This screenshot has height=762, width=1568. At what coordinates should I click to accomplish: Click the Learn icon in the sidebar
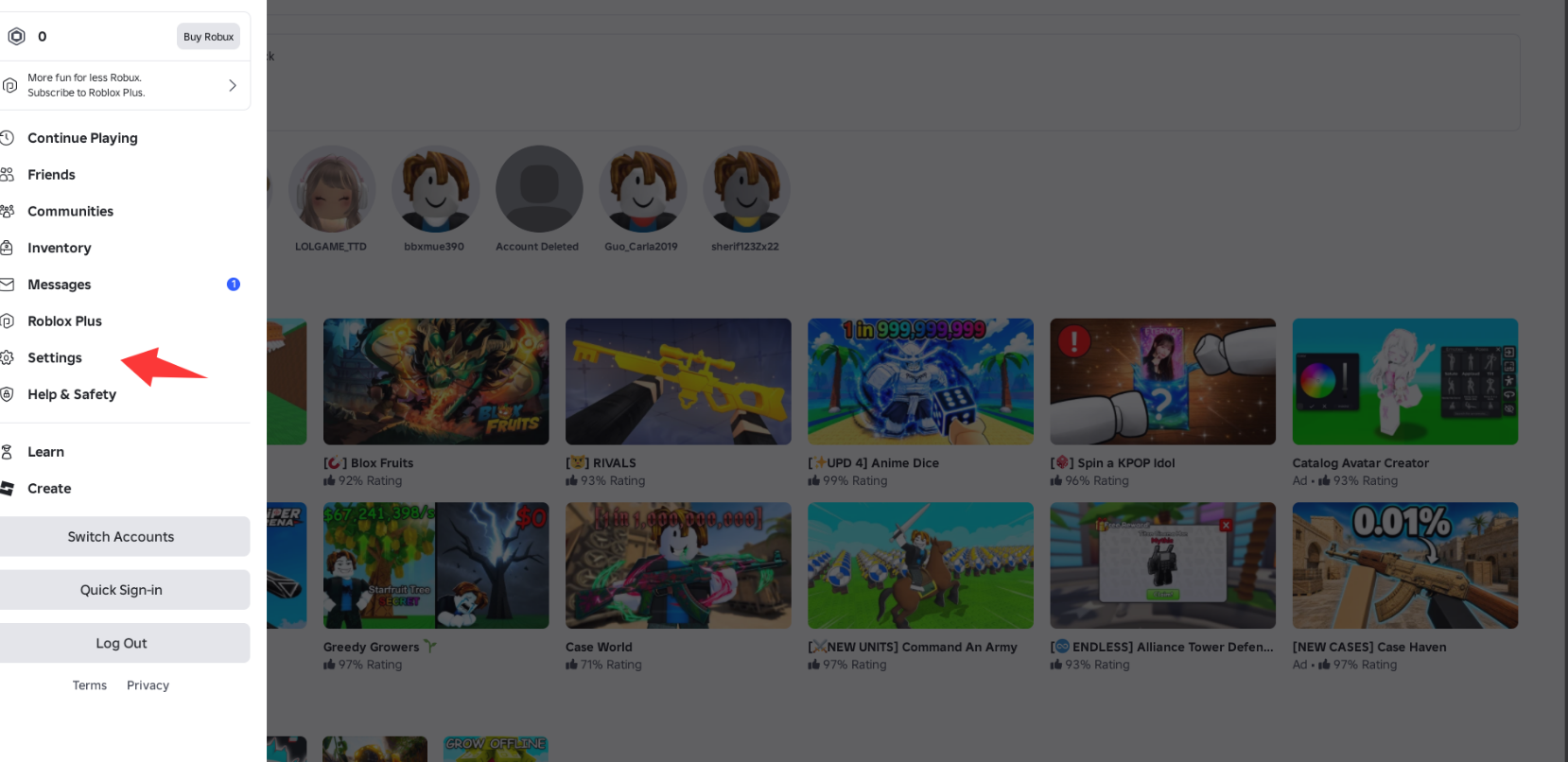click(7, 452)
